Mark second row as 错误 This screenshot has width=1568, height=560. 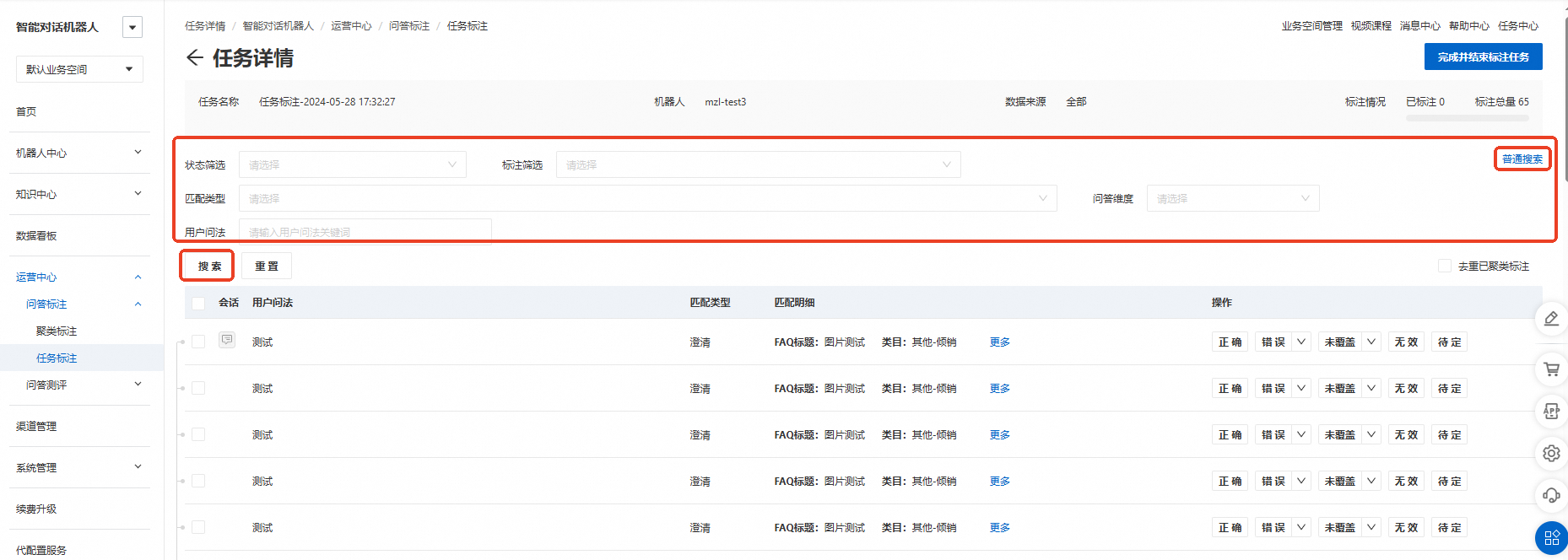pyautogui.click(x=1273, y=388)
